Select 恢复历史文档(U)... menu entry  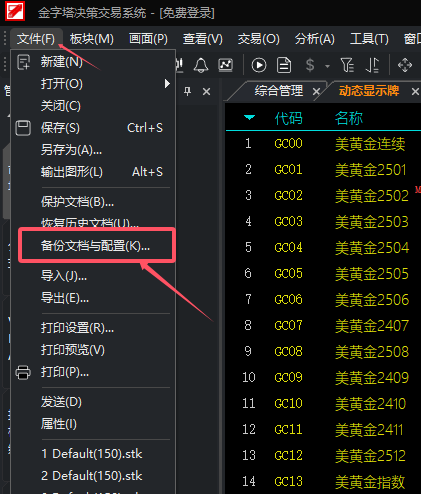(93, 222)
